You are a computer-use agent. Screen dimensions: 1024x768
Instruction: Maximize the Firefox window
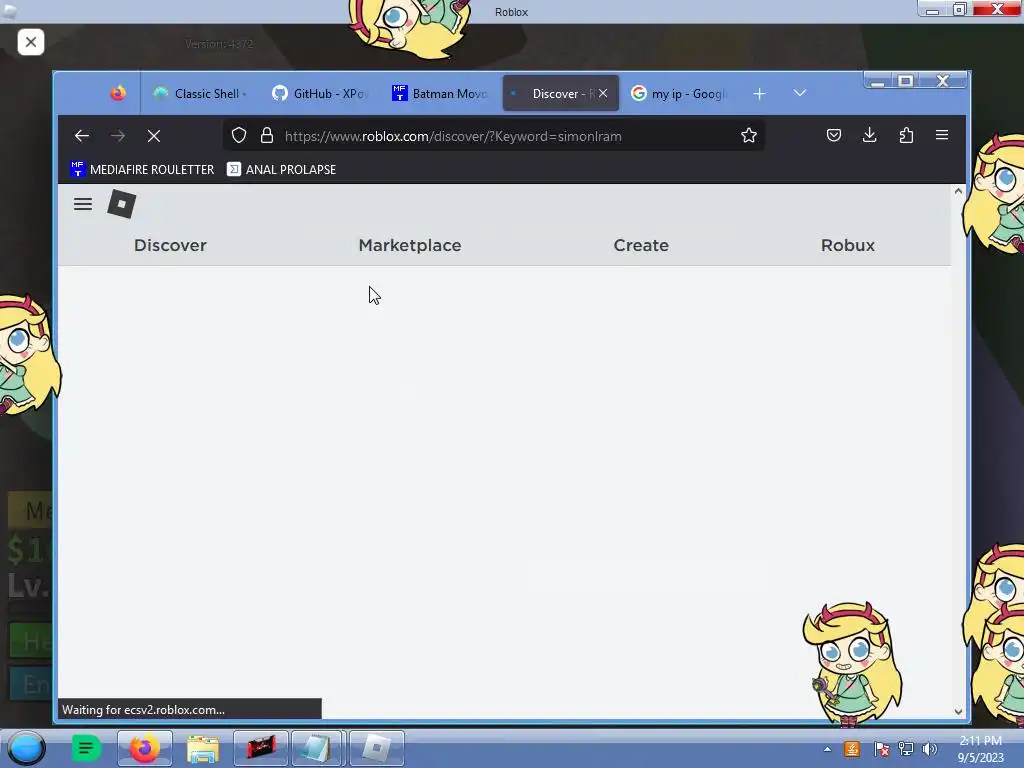click(x=906, y=81)
